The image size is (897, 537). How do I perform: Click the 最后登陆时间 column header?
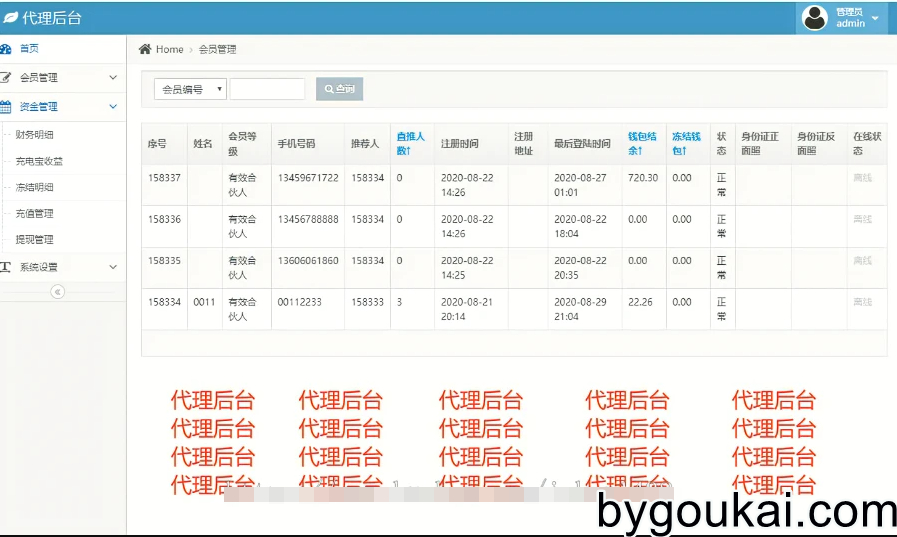(582, 144)
